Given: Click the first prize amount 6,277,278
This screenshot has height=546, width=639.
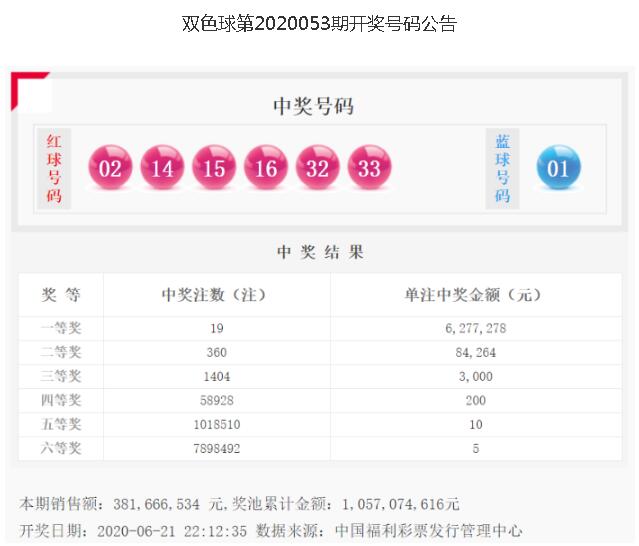Looking at the screenshot, I should [475, 328].
